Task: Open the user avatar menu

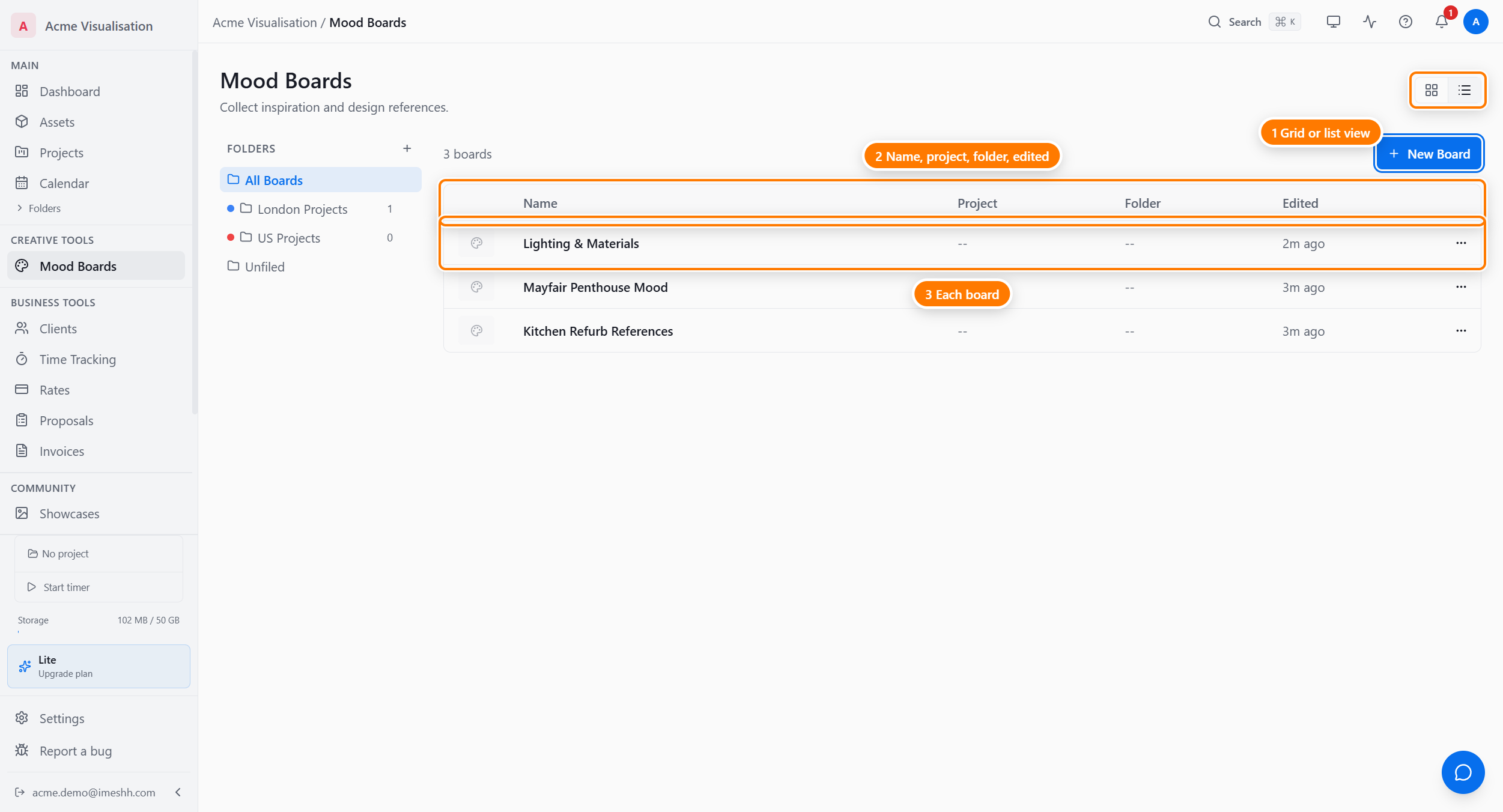Action: pos(1475,22)
